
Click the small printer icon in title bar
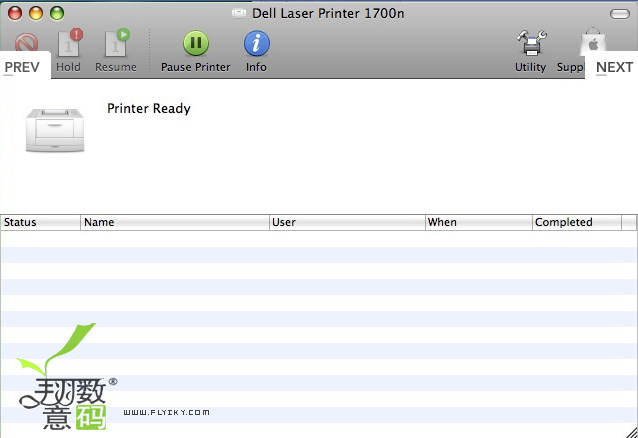click(239, 13)
